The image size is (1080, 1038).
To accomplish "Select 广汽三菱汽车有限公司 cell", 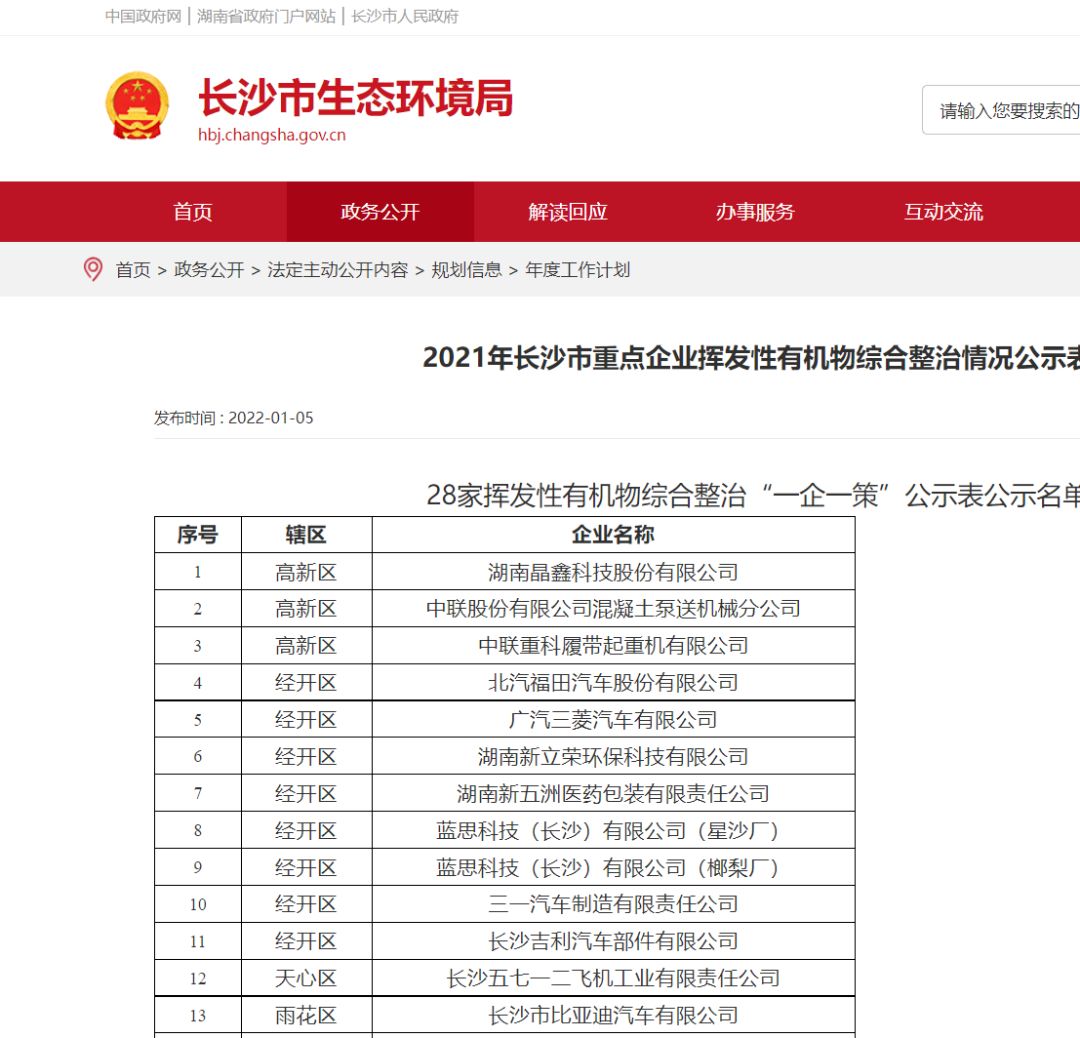I will 614,720.
